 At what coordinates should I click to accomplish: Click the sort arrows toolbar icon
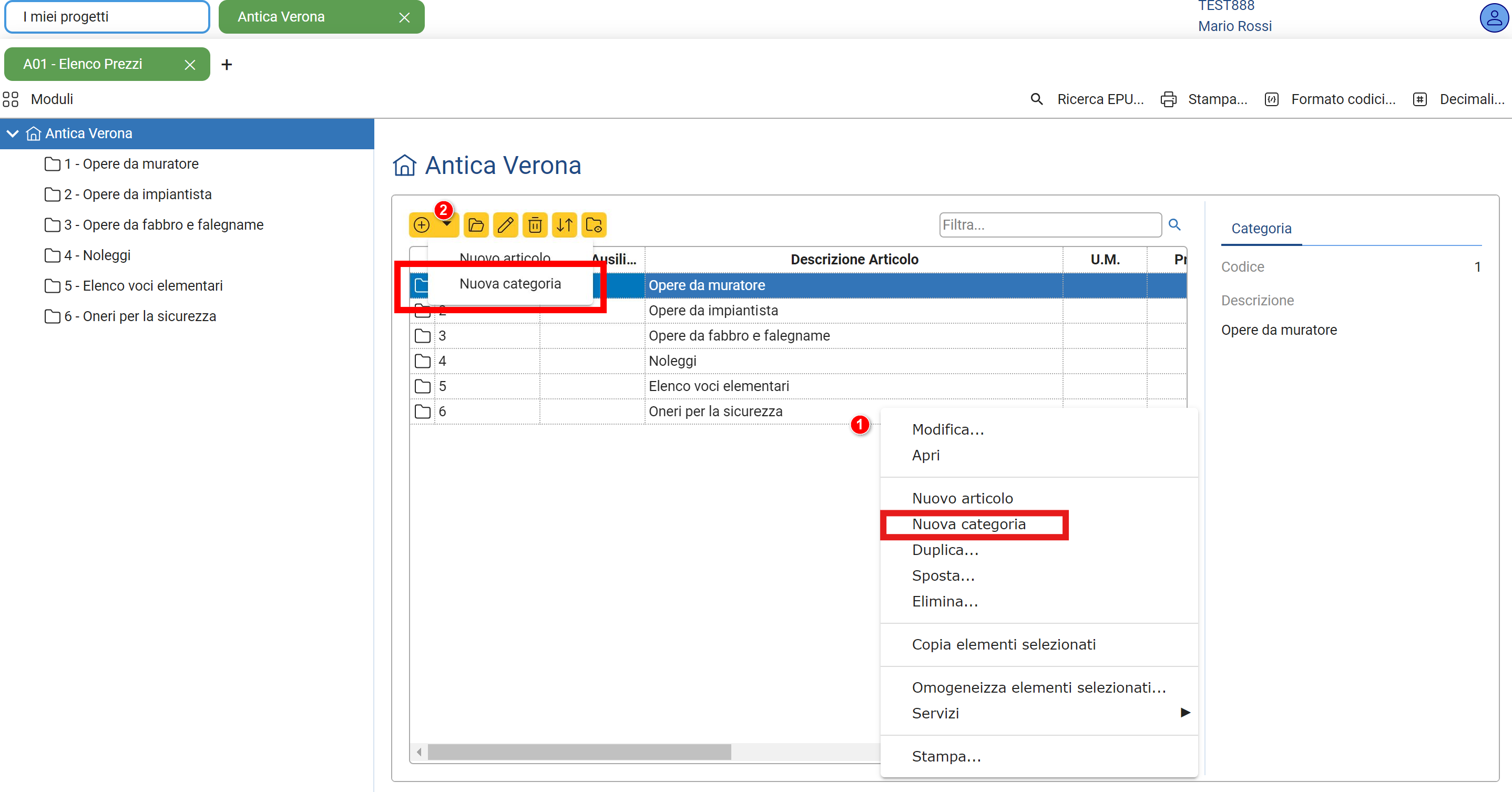tap(564, 225)
